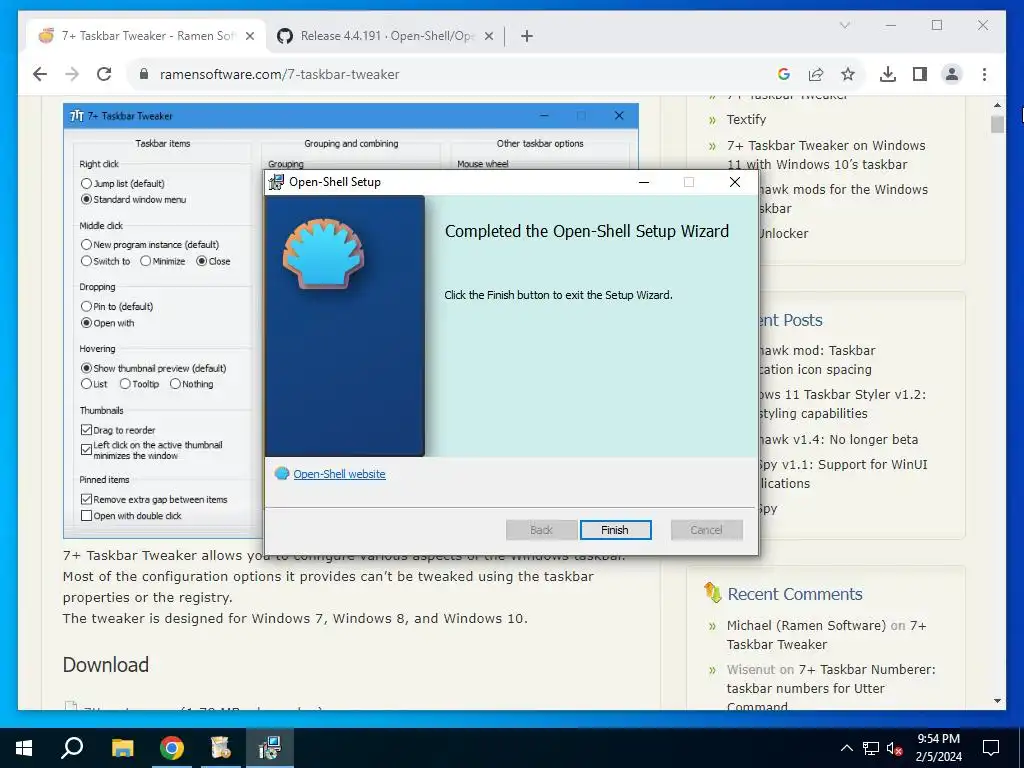Click the Open-Shell Setup title bar icon
1024x768 pixels.
pos(276,182)
